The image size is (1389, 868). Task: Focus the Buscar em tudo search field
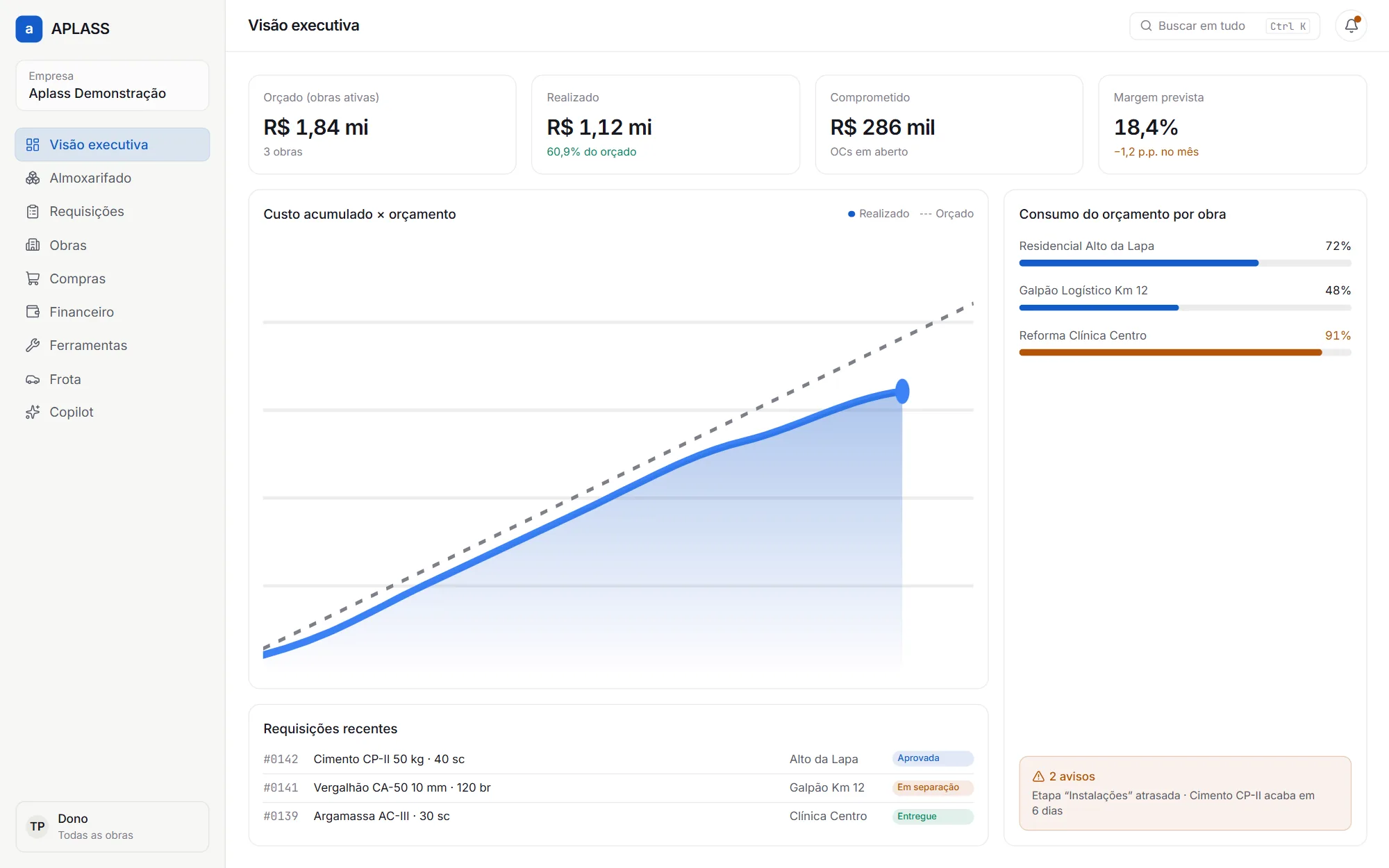point(1224,26)
